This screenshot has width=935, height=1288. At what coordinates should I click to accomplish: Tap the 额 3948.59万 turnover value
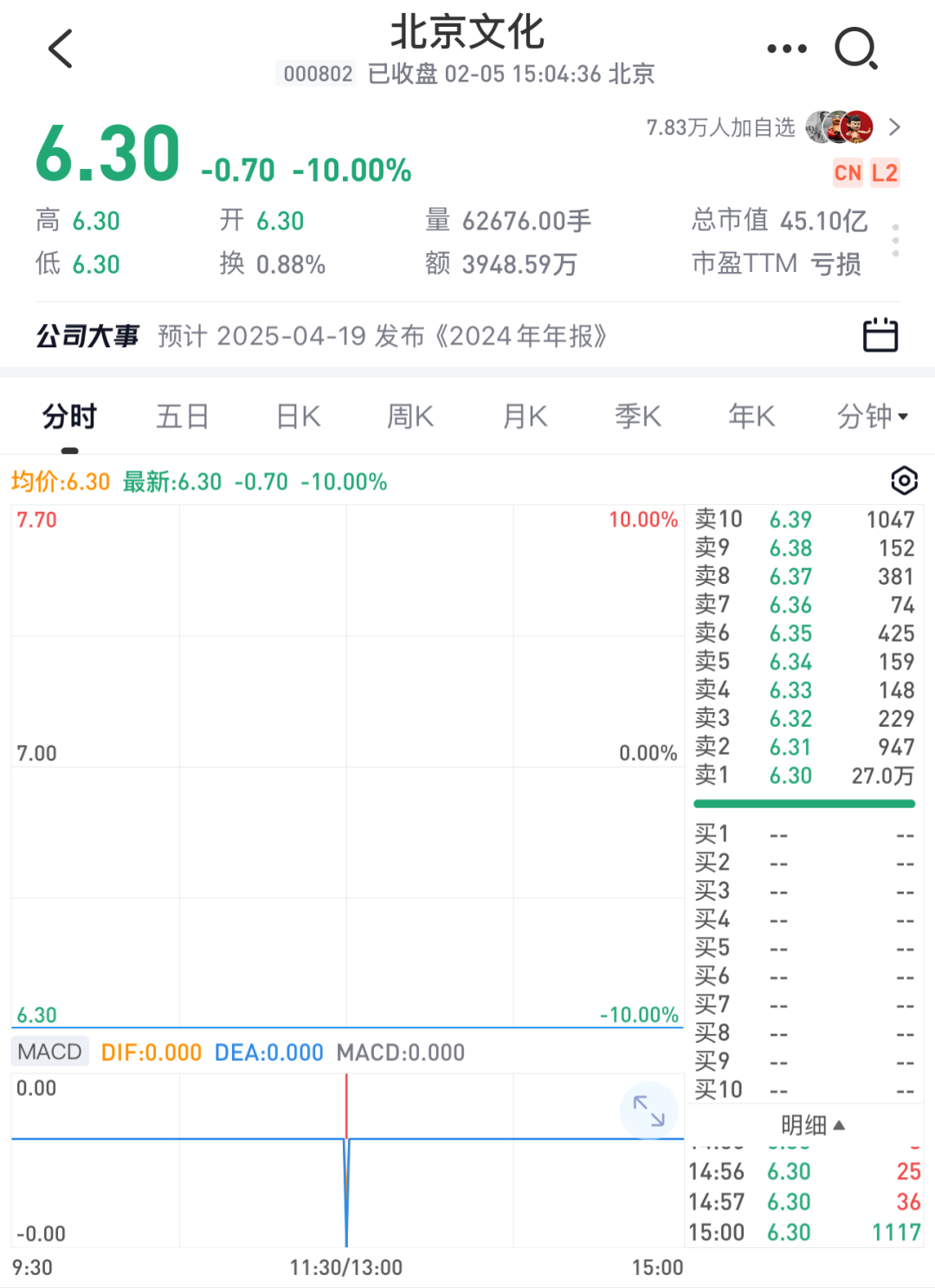click(501, 263)
